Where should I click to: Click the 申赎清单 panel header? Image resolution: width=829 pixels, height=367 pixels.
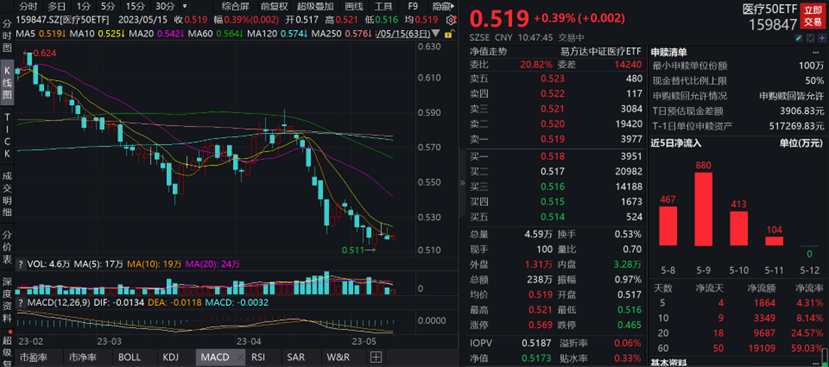tap(668, 52)
